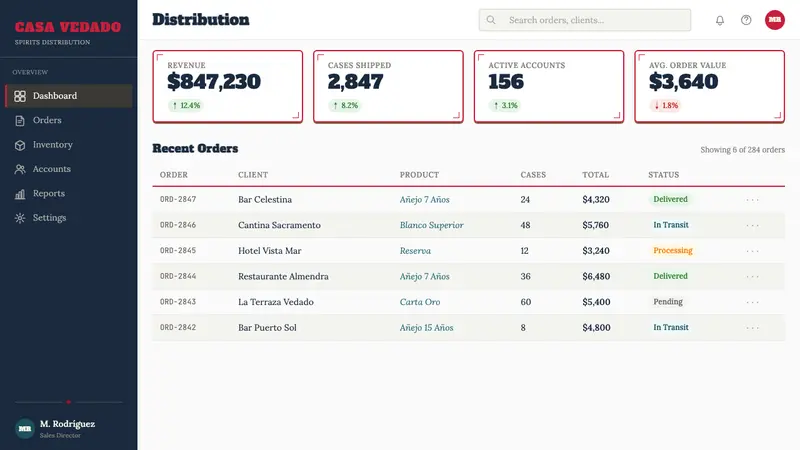
Task: Select client Bar Celestina
Action: (265, 199)
